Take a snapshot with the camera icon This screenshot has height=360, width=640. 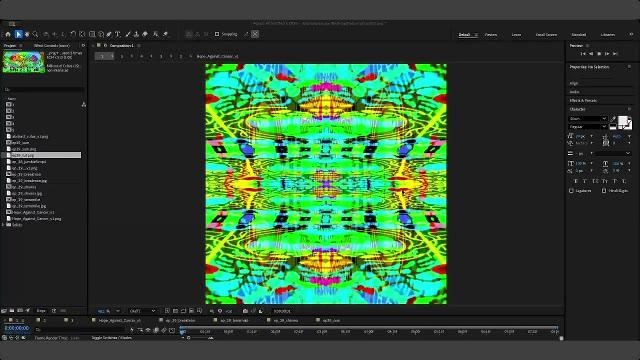point(245,311)
